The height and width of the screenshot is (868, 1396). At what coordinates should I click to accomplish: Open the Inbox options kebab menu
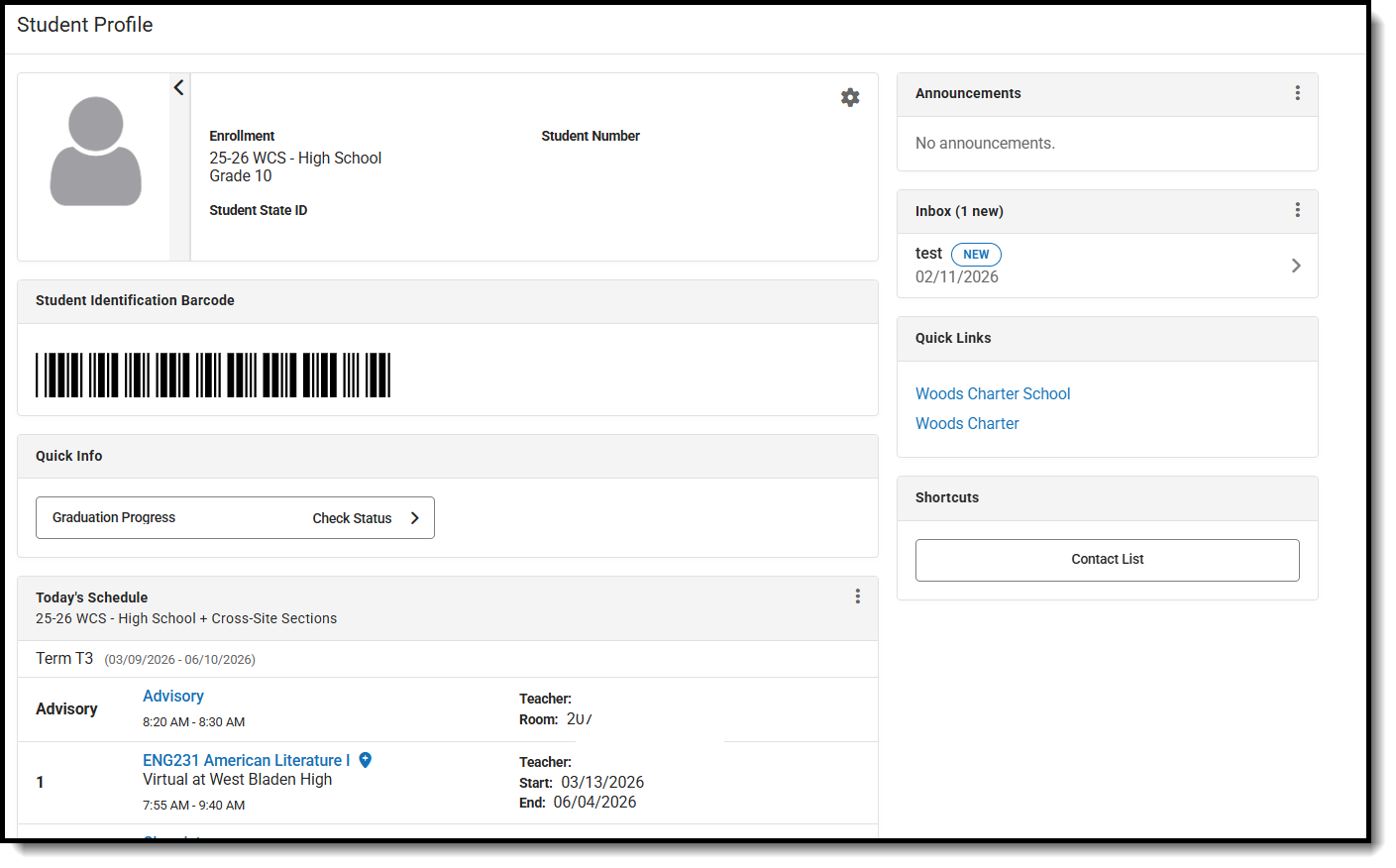pyautogui.click(x=1298, y=210)
